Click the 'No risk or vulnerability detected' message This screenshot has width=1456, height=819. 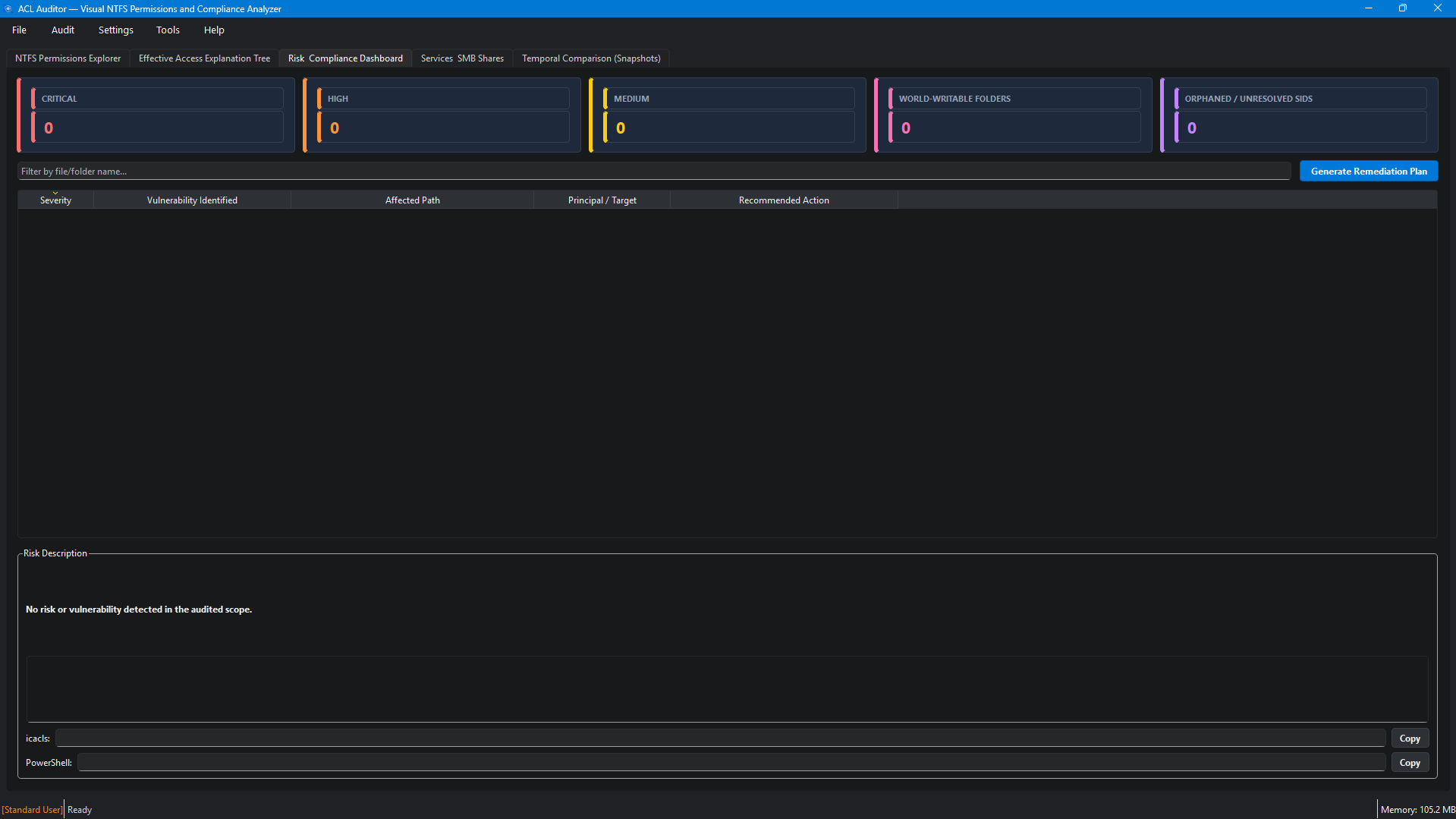coord(139,610)
